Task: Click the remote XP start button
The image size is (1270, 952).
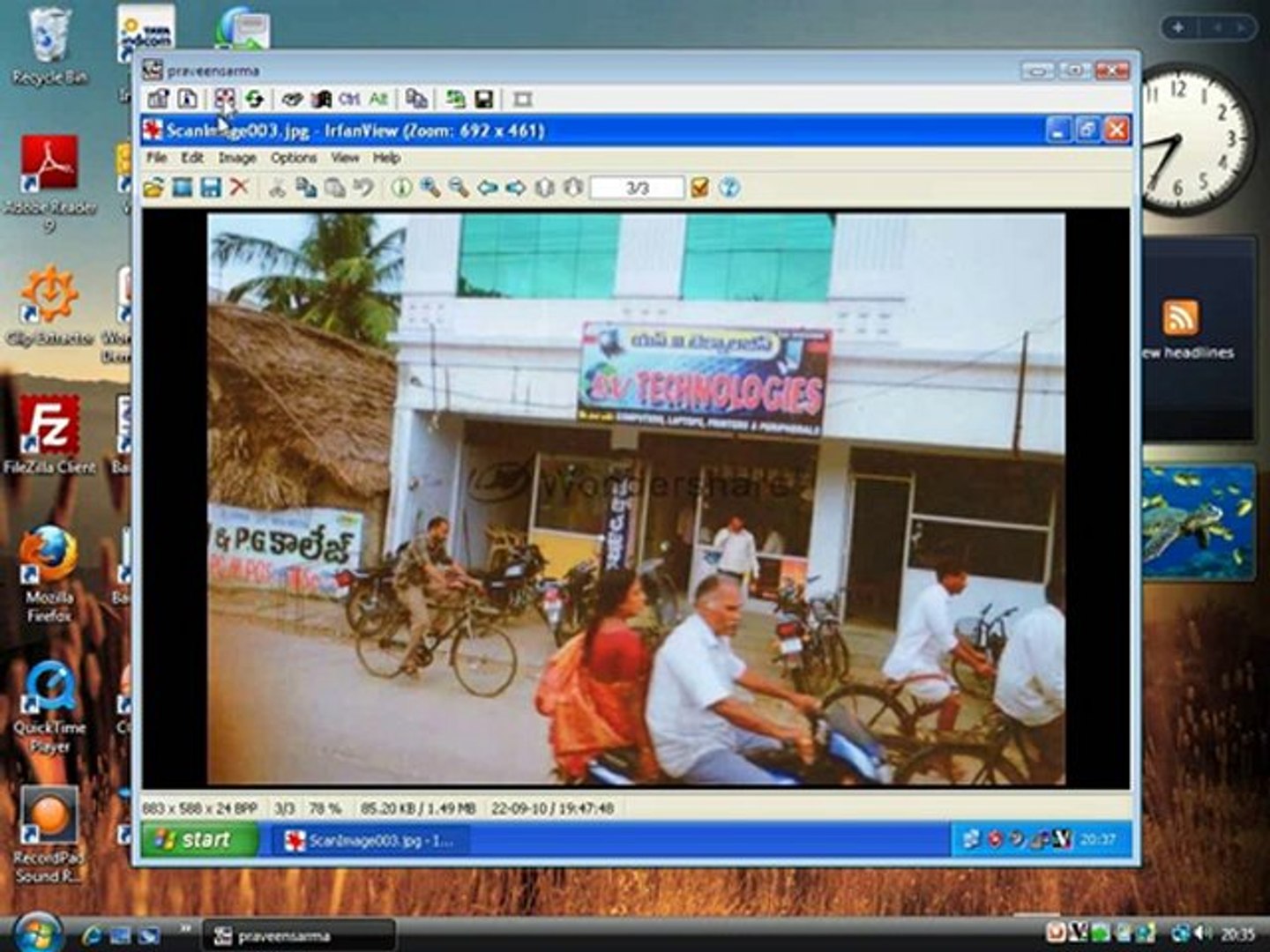Action: click(198, 839)
